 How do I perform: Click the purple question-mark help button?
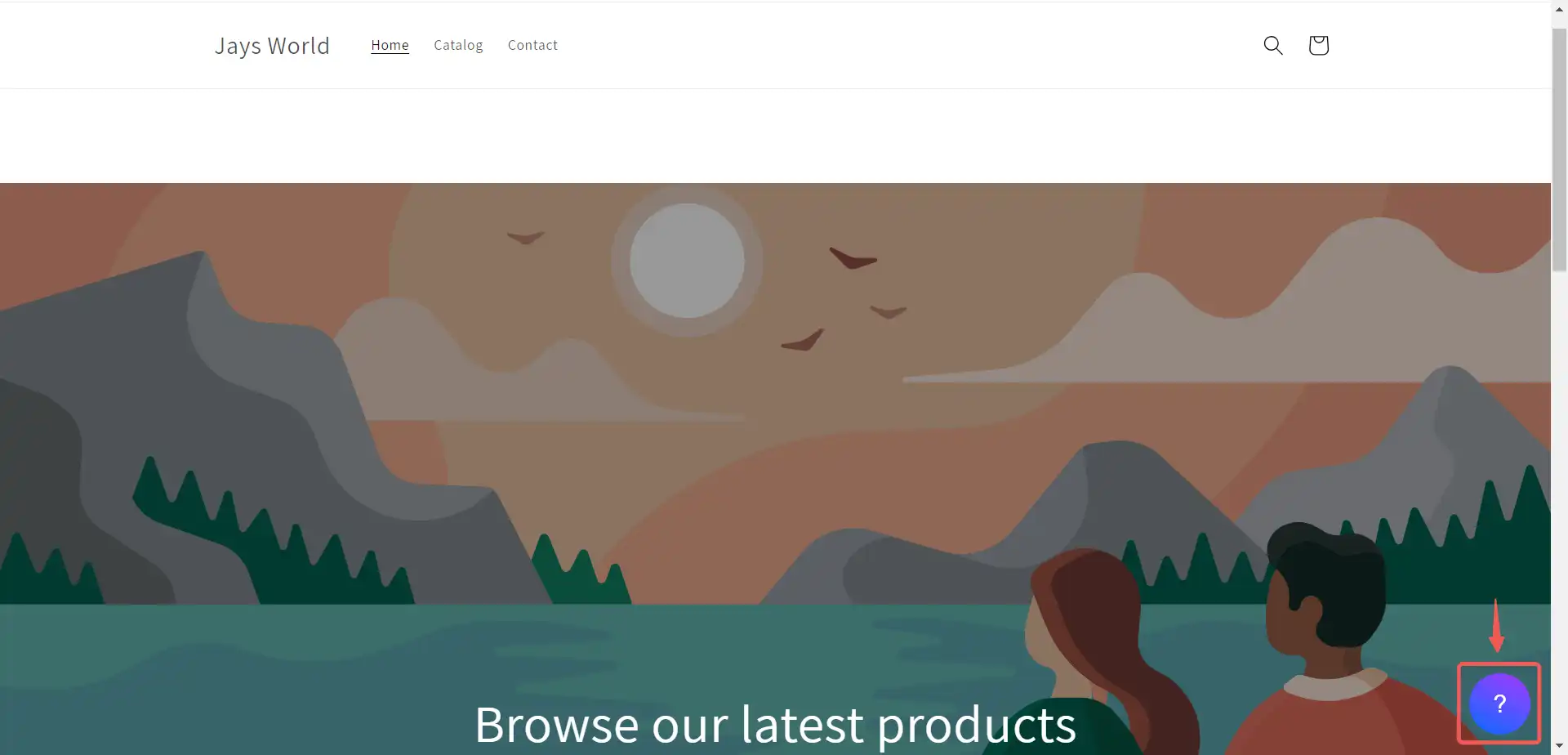point(1499,704)
